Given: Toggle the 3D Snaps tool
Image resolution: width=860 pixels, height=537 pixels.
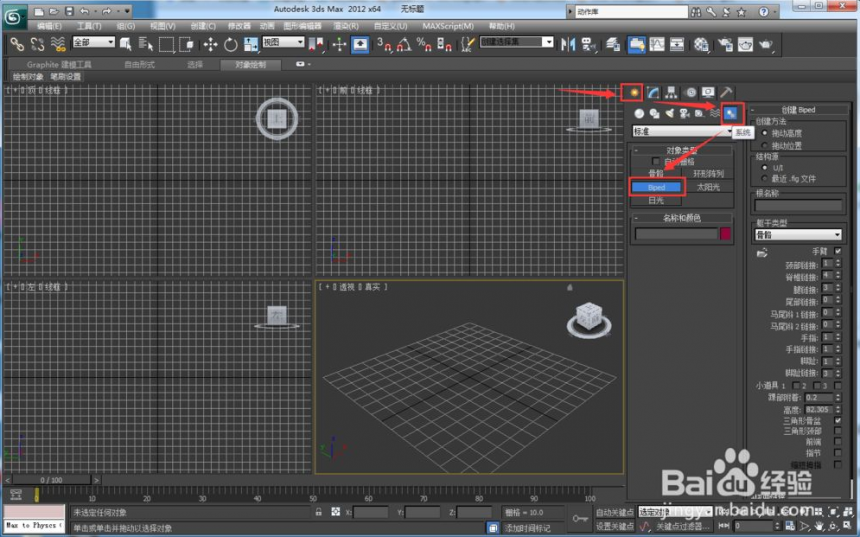Looking at the screenshot, I should (x=383, y=44).
